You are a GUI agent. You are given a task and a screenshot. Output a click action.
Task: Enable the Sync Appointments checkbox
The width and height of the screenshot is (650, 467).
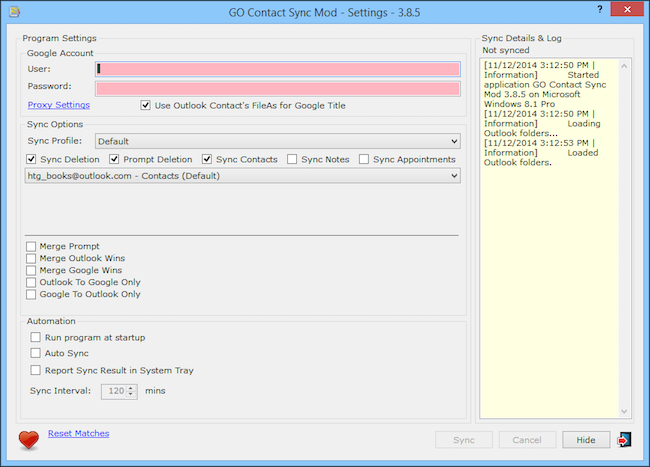coord(364,159)
